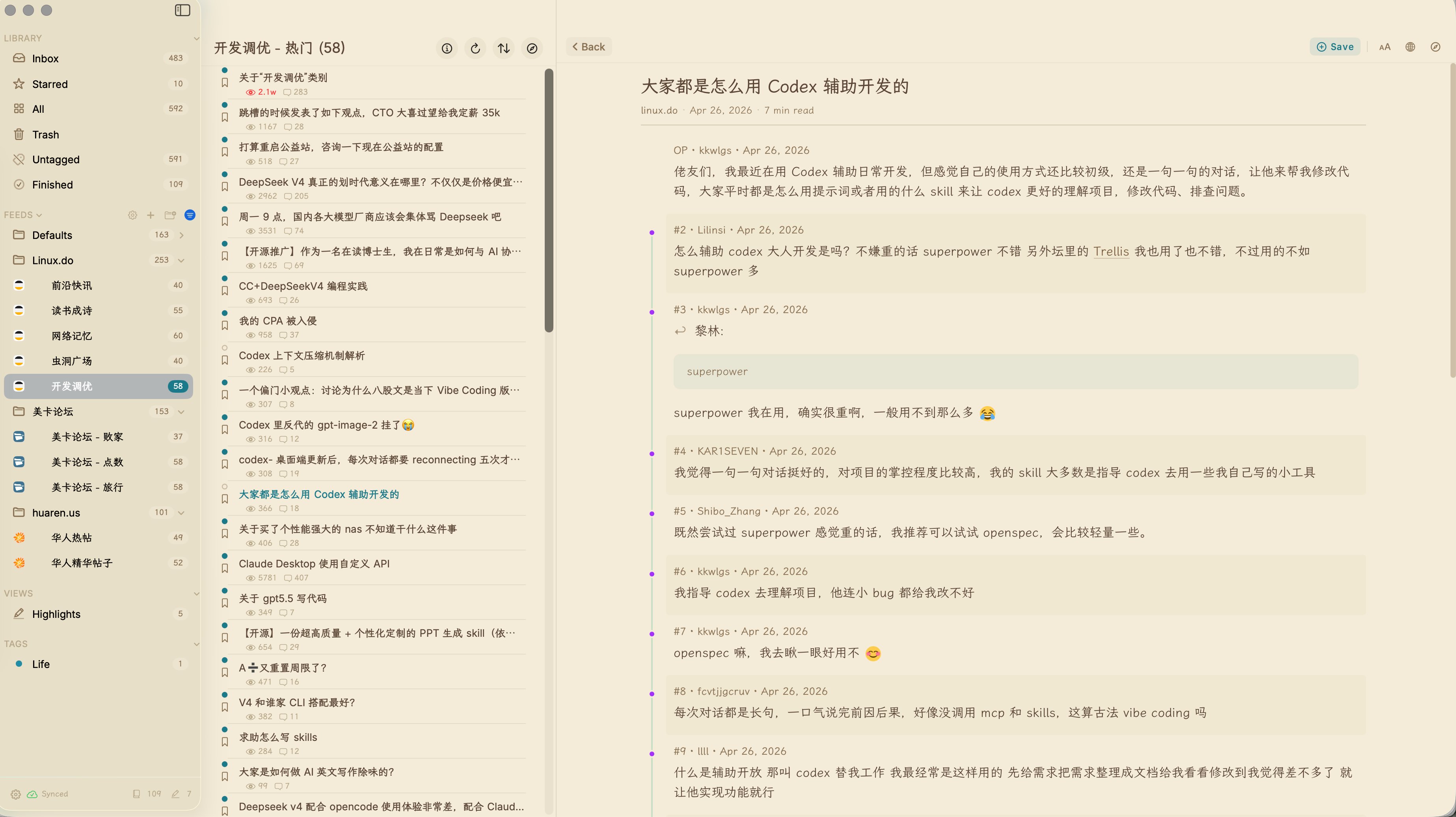
Task: Open article in browser globe icon
Action: pyautogui.click(x=1410, y=47)
